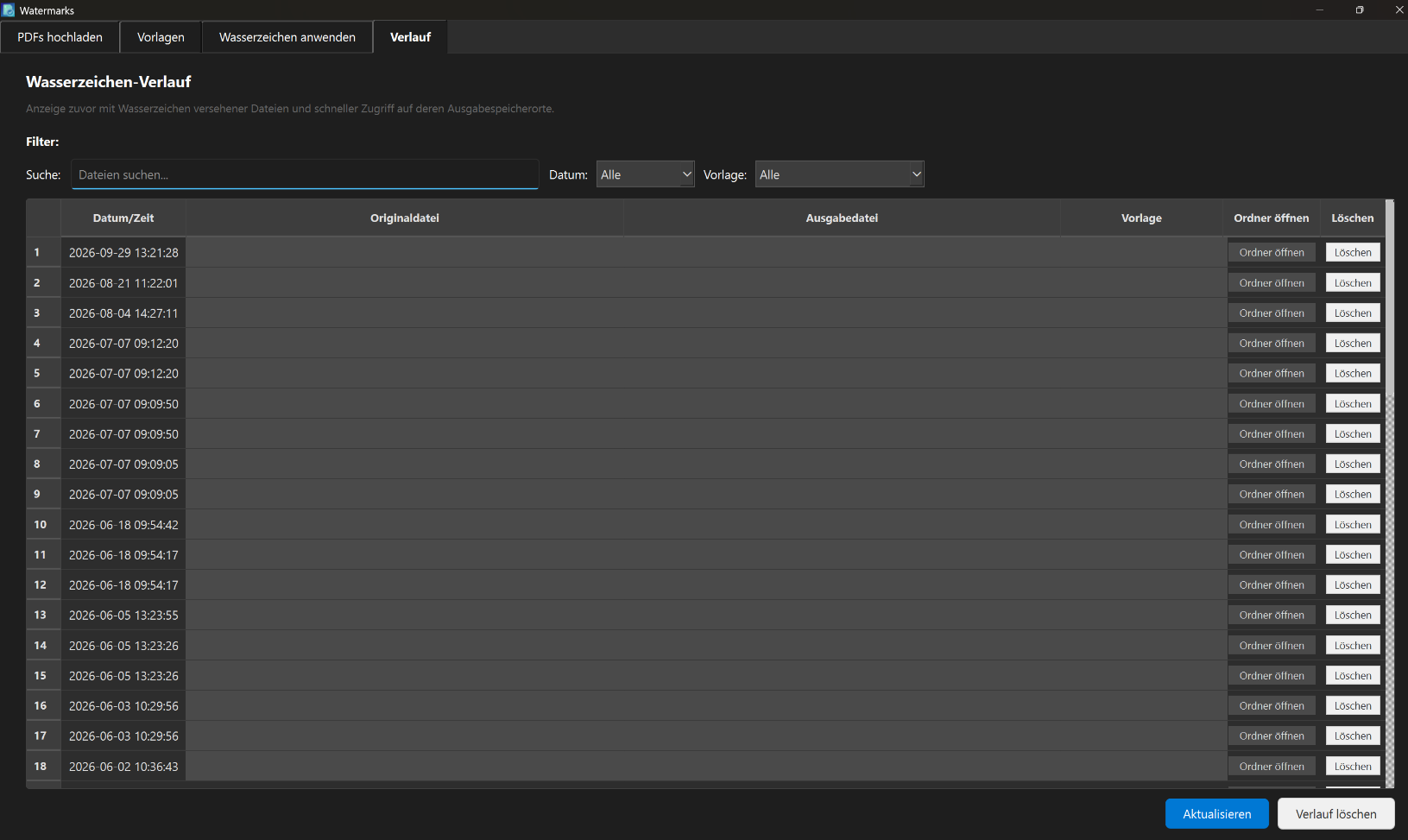This screenshot has width=1408, height=840.
Task: Delete the 2026-08-21 11:22:01 entry
Action: click(x=1353, y=282)
